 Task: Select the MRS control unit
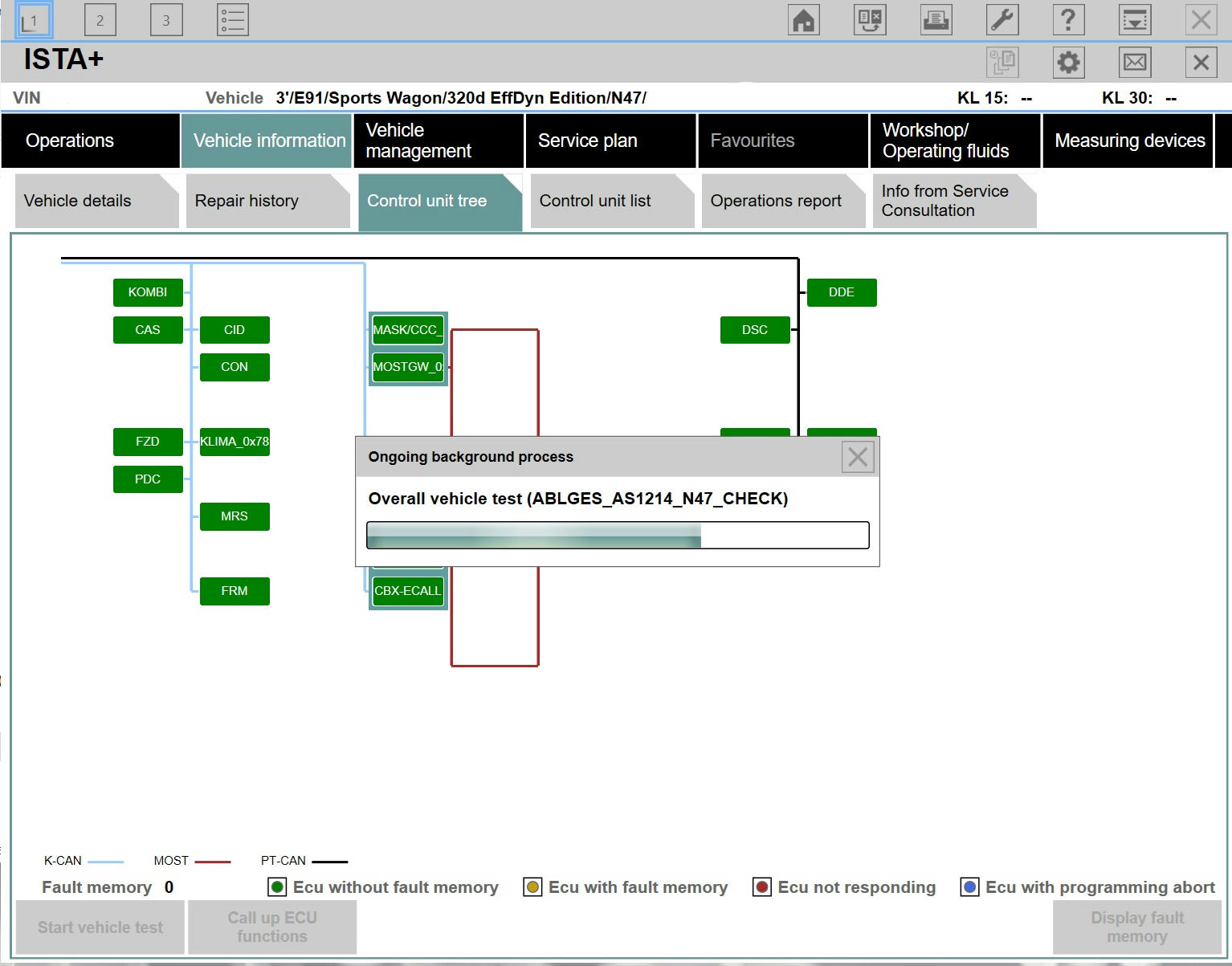coord(235,516)
